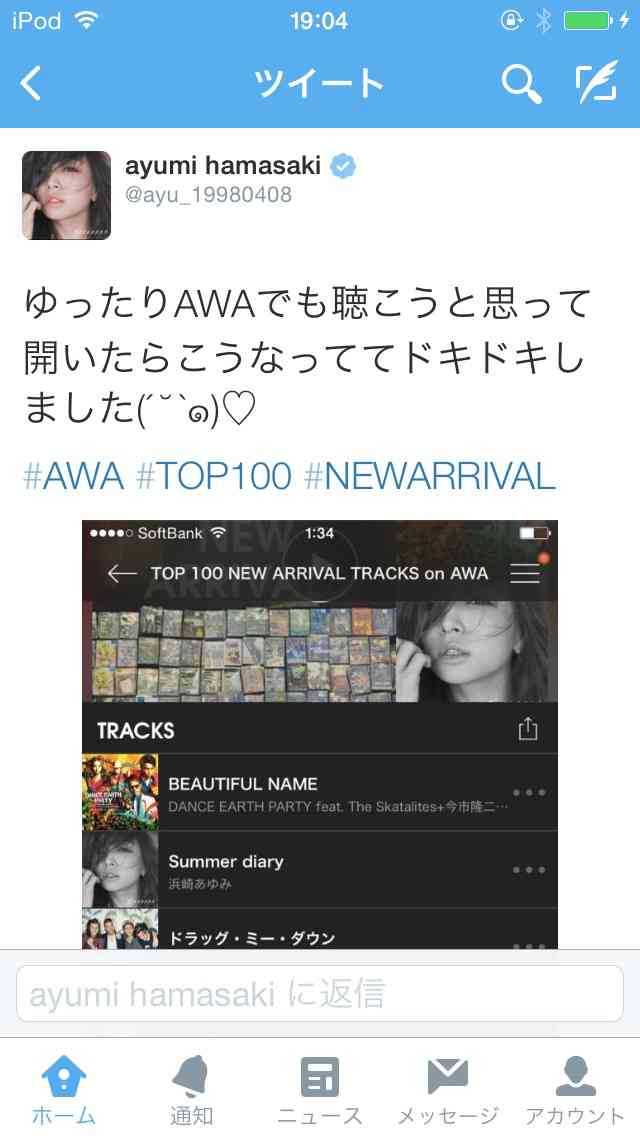The image size is (640, 1136).
Task: Compose a new tweet with the quill icon
Action: tap(597, 82)
